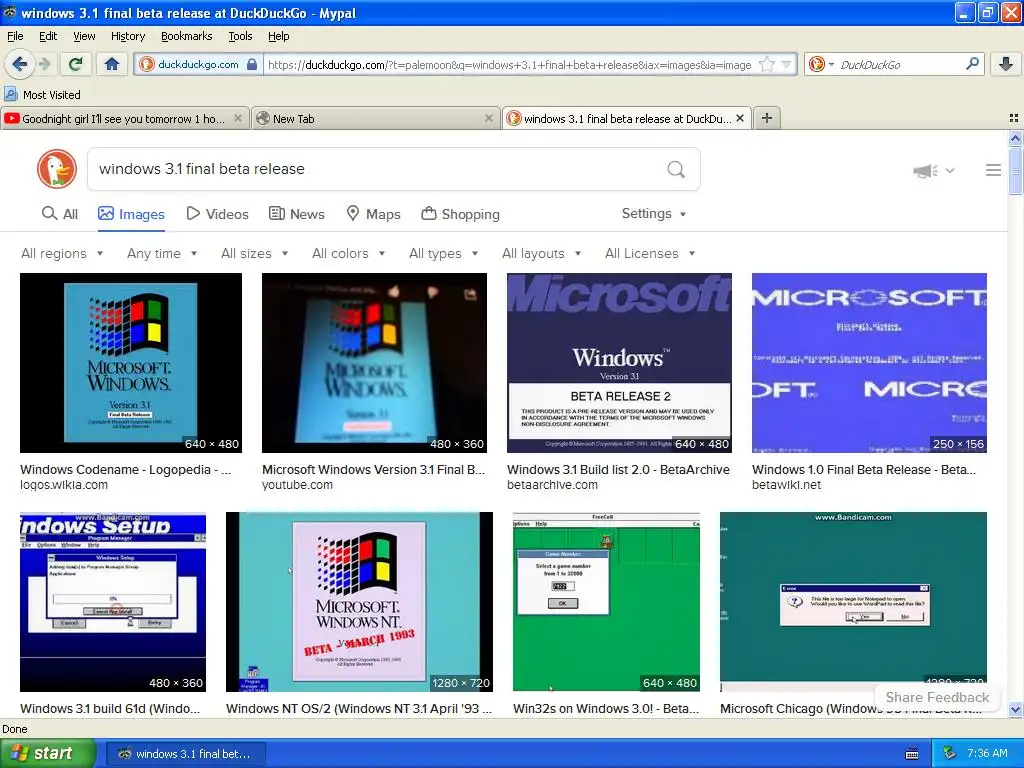Select the search engine DuckDuckGo icon dropdown
Viewport: 1024px width, 768px height.
click(x=821, y=64)
